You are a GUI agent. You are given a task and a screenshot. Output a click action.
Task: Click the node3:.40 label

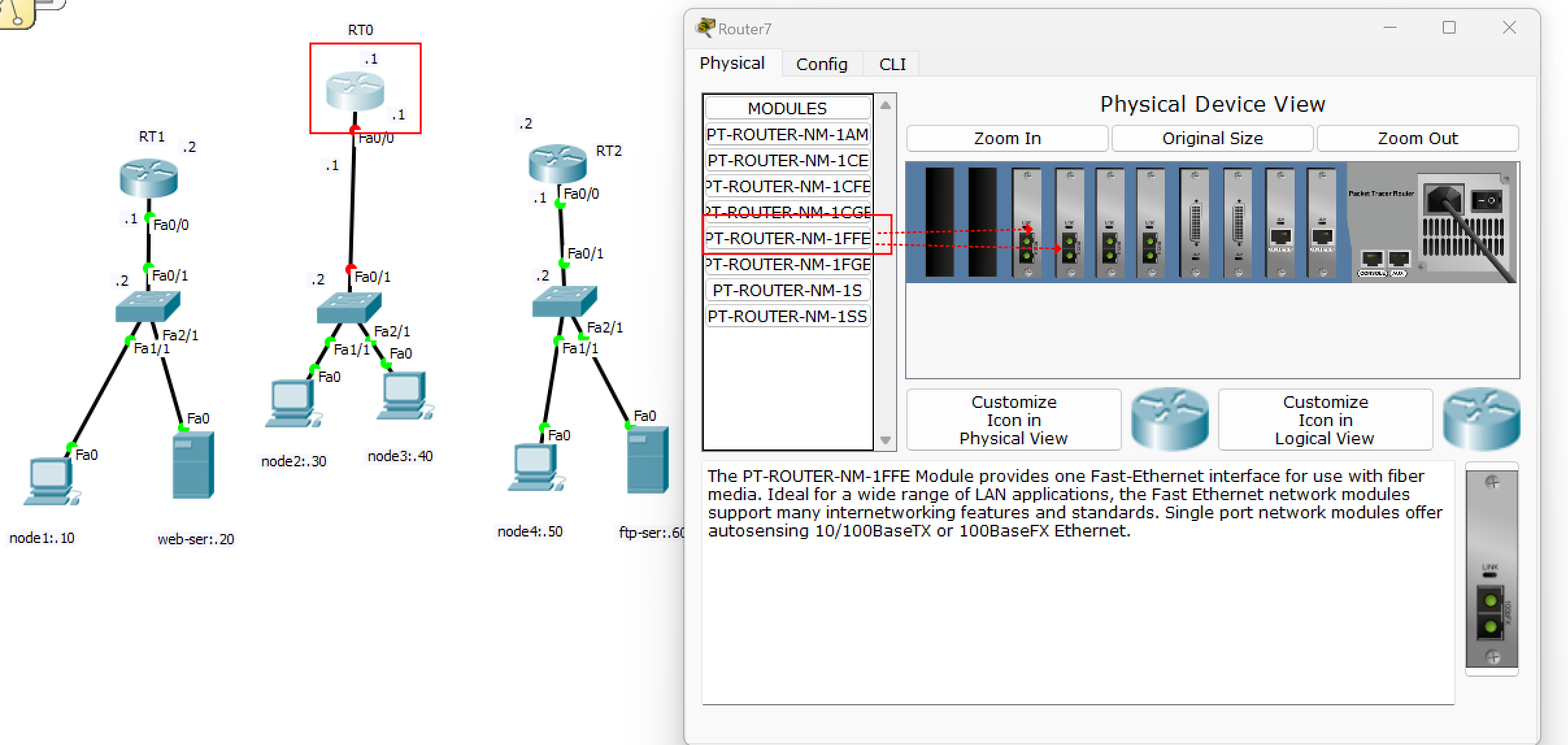(x=400, y=456)
